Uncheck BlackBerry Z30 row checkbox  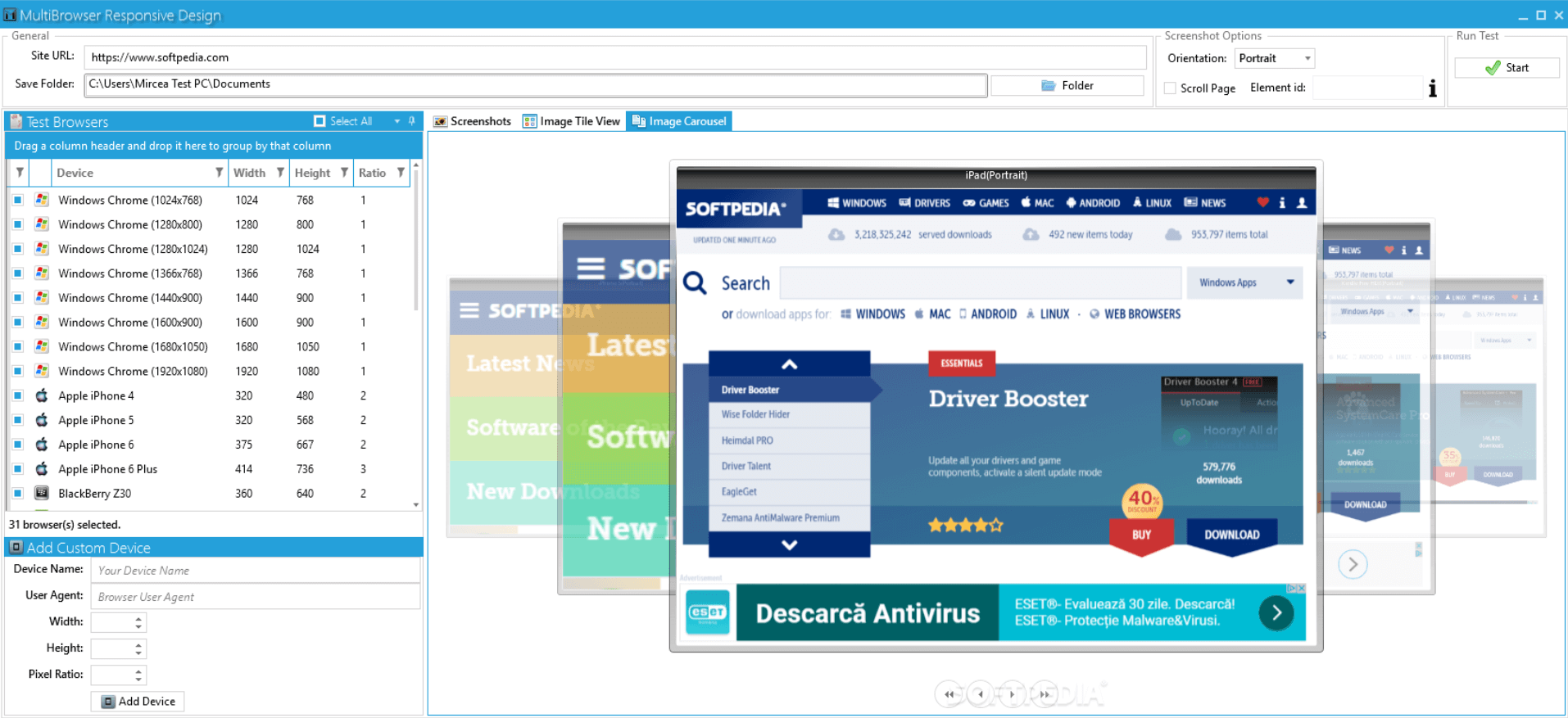(x=18, y=494)
